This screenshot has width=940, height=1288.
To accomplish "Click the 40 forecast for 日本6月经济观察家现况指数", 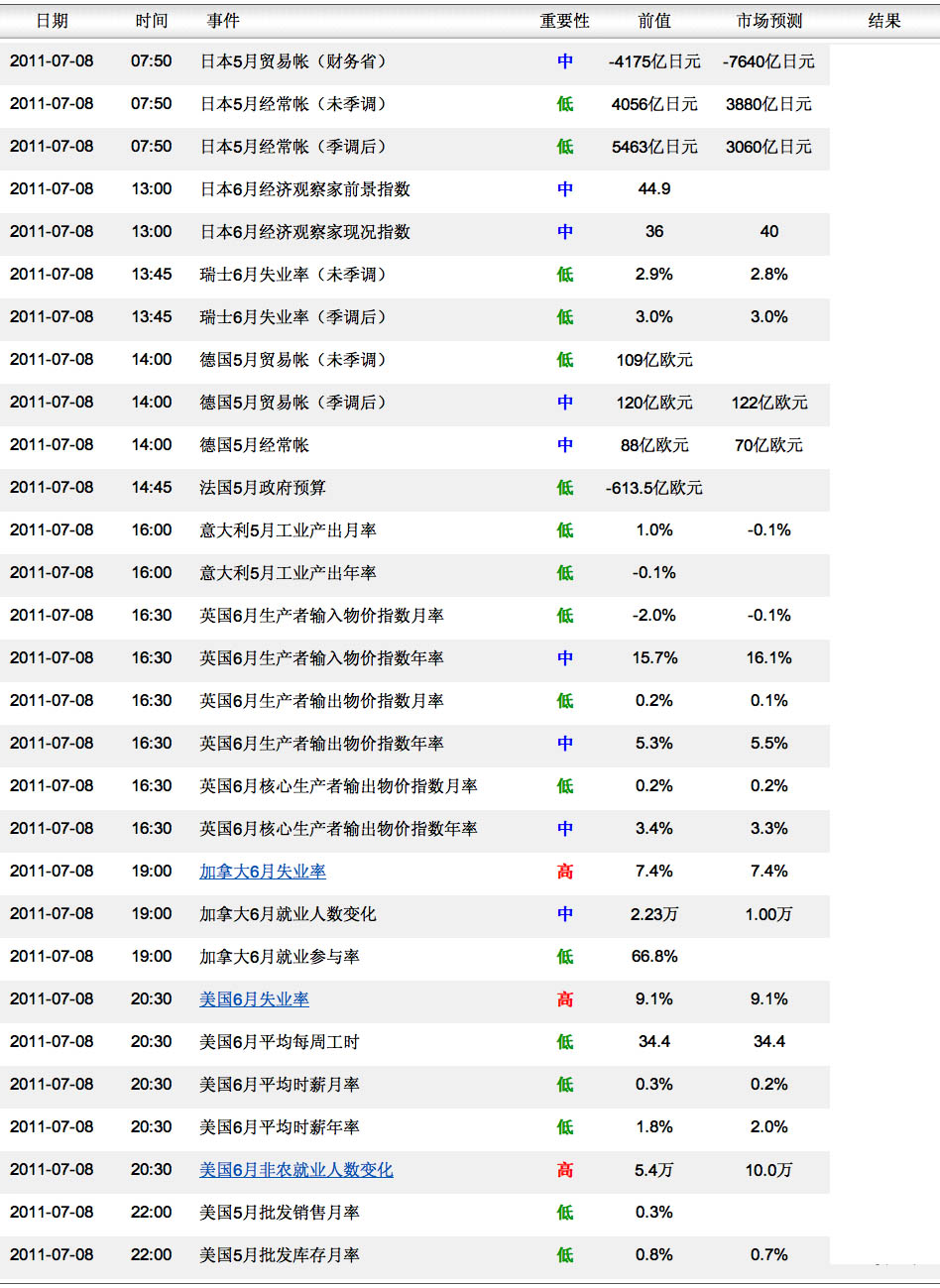I will (x=769, y=232).
